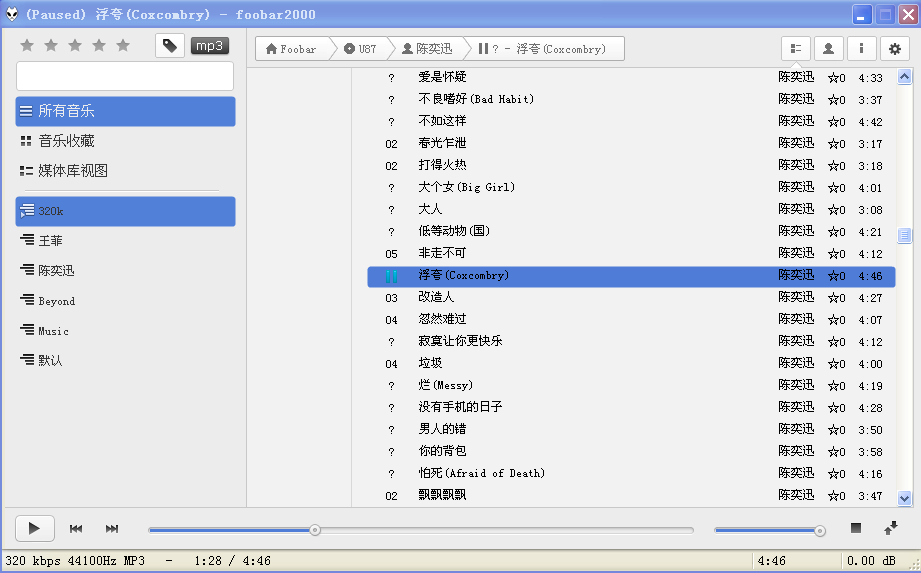The image size is (921, 573).
Task: Set rating to two stars
Action: 51,45
